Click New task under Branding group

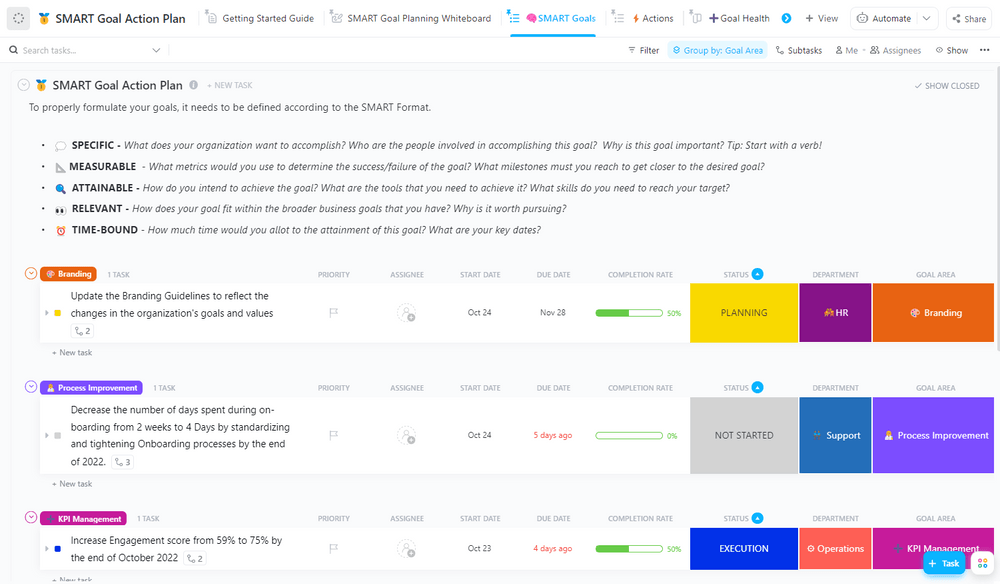73,353
